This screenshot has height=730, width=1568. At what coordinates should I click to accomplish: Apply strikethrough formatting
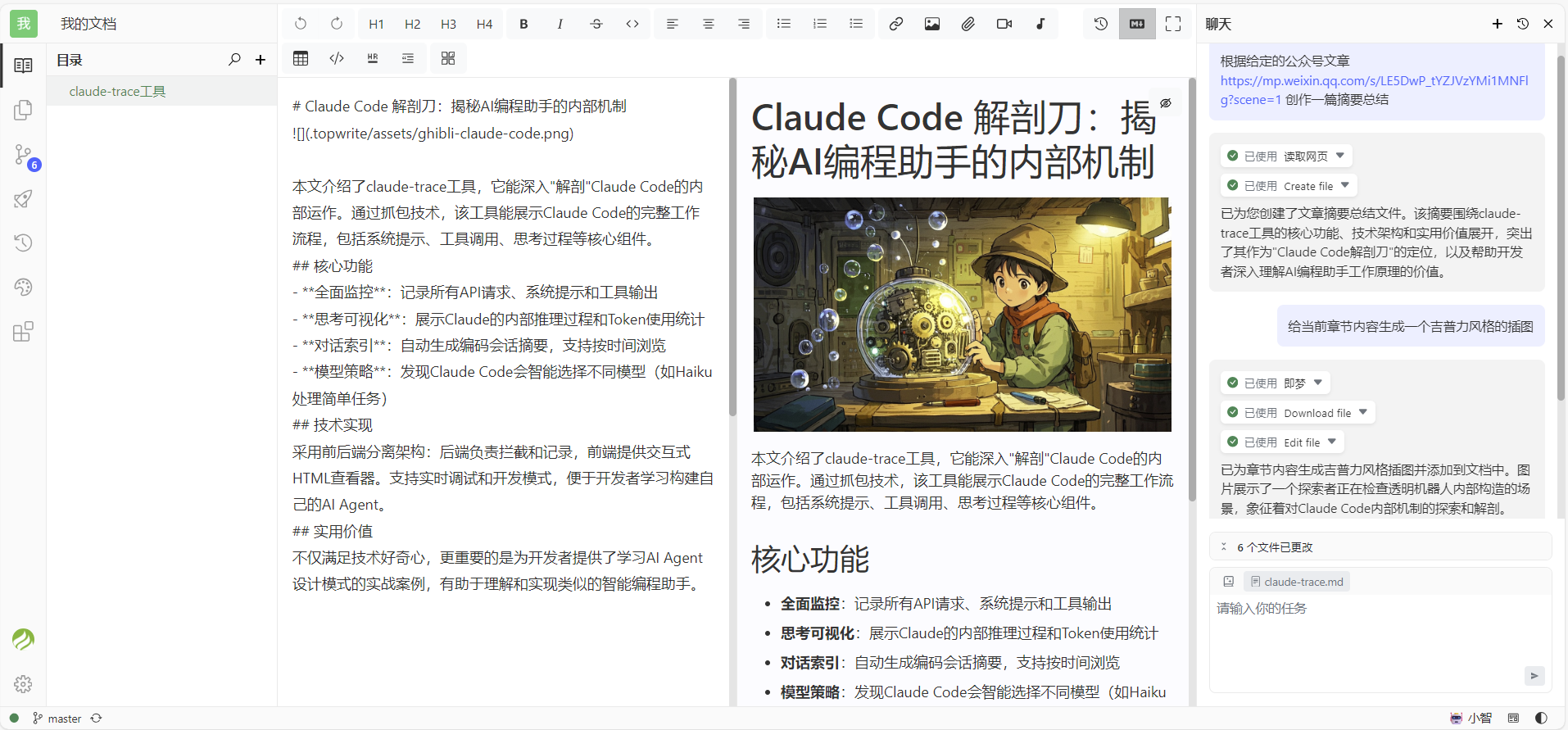(x=596, y=24)
